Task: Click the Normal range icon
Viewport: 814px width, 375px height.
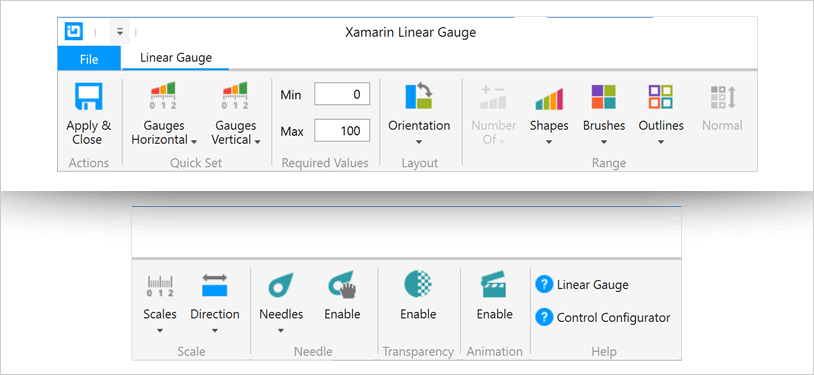Action: pos(723,98)
